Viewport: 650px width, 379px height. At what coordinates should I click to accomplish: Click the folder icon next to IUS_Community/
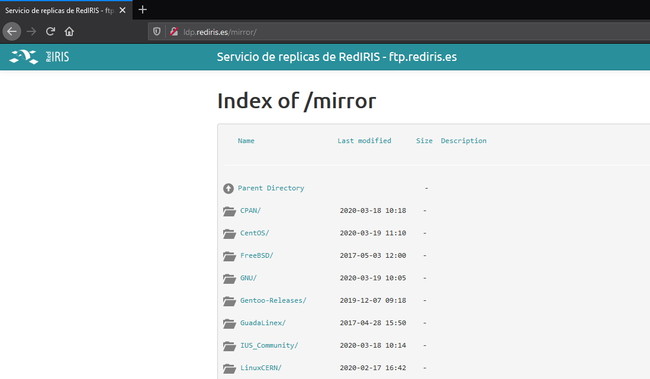(x=229, y=345)
